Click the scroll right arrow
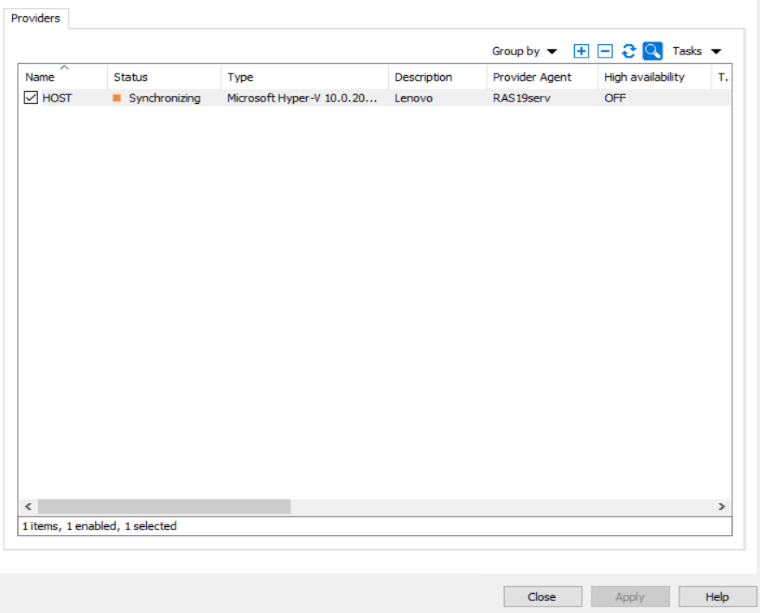The height and width of the screenshot is (613, 760). click(722, 507)
